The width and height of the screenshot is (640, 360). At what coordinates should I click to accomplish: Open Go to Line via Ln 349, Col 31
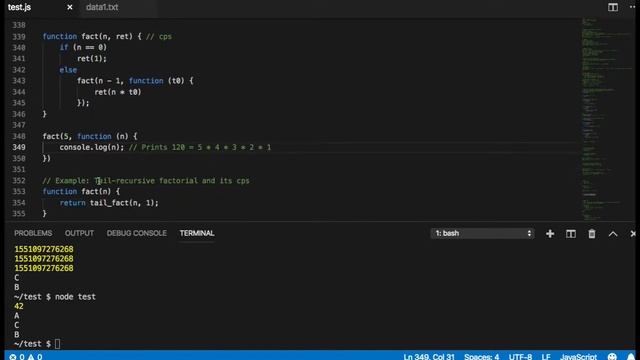429,357
